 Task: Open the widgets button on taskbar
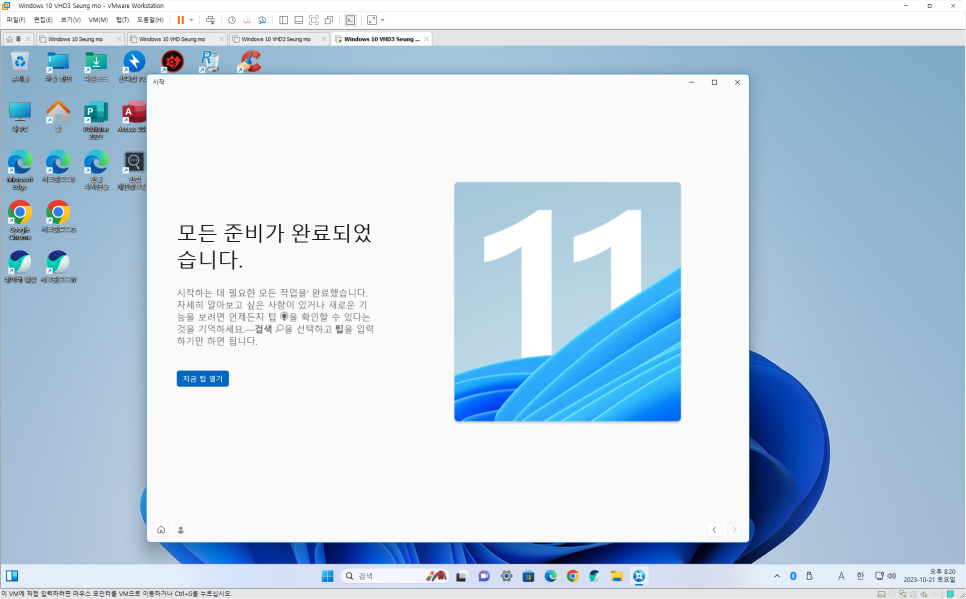coord(12,576)
